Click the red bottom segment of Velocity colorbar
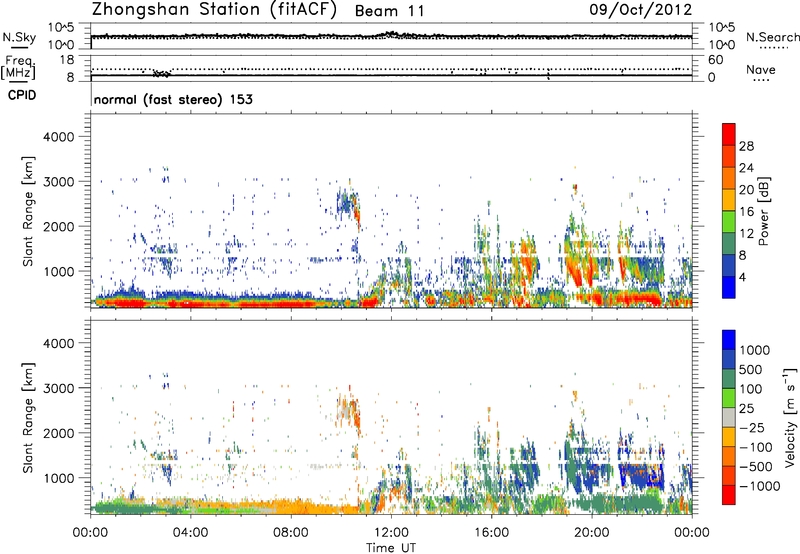The width and height of the screenshot is (800, 554). pyautogui.click(x=729, y=495)
